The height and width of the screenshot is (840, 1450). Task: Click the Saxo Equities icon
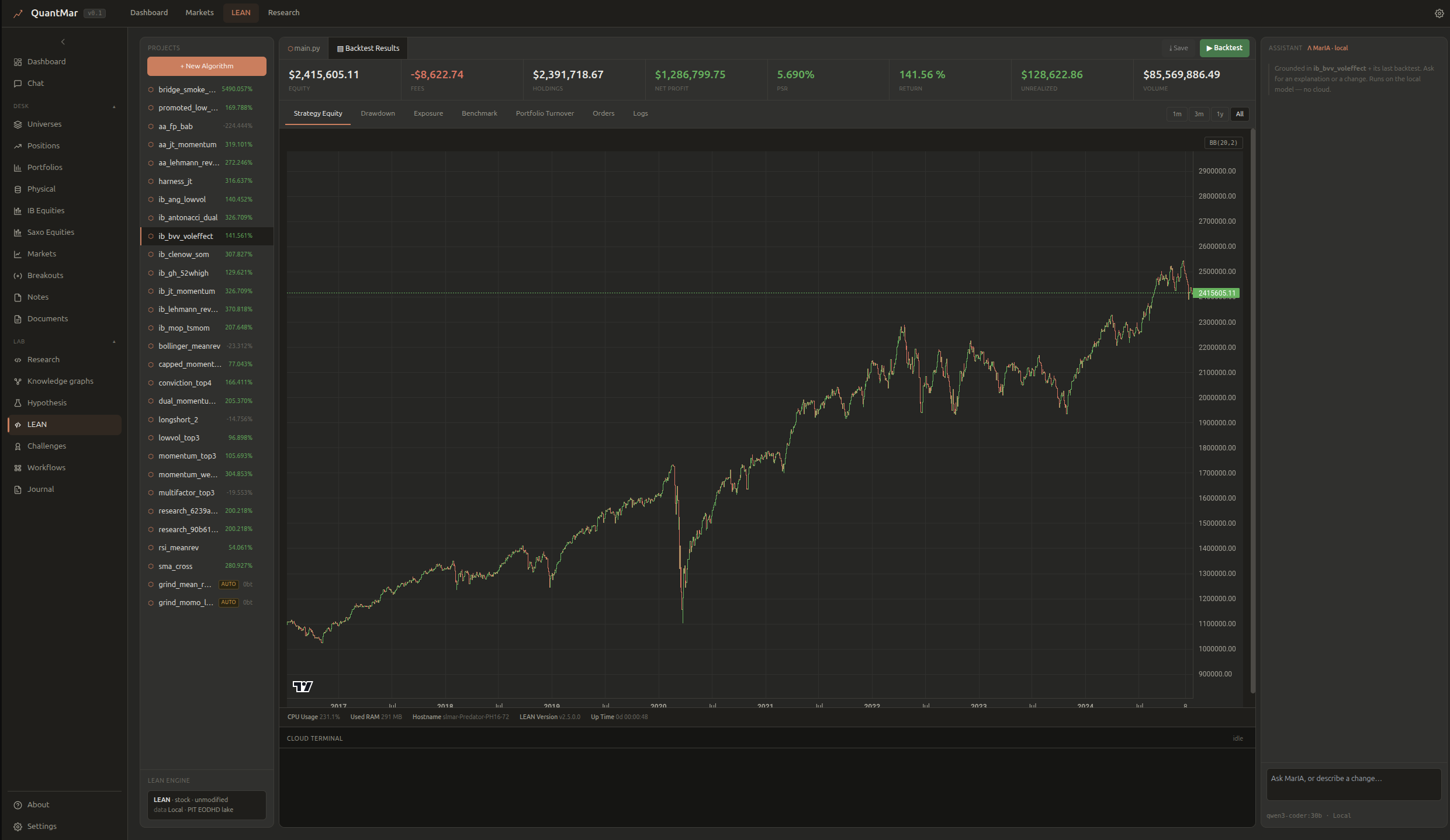pyautogui.click(x=18, y=232)
